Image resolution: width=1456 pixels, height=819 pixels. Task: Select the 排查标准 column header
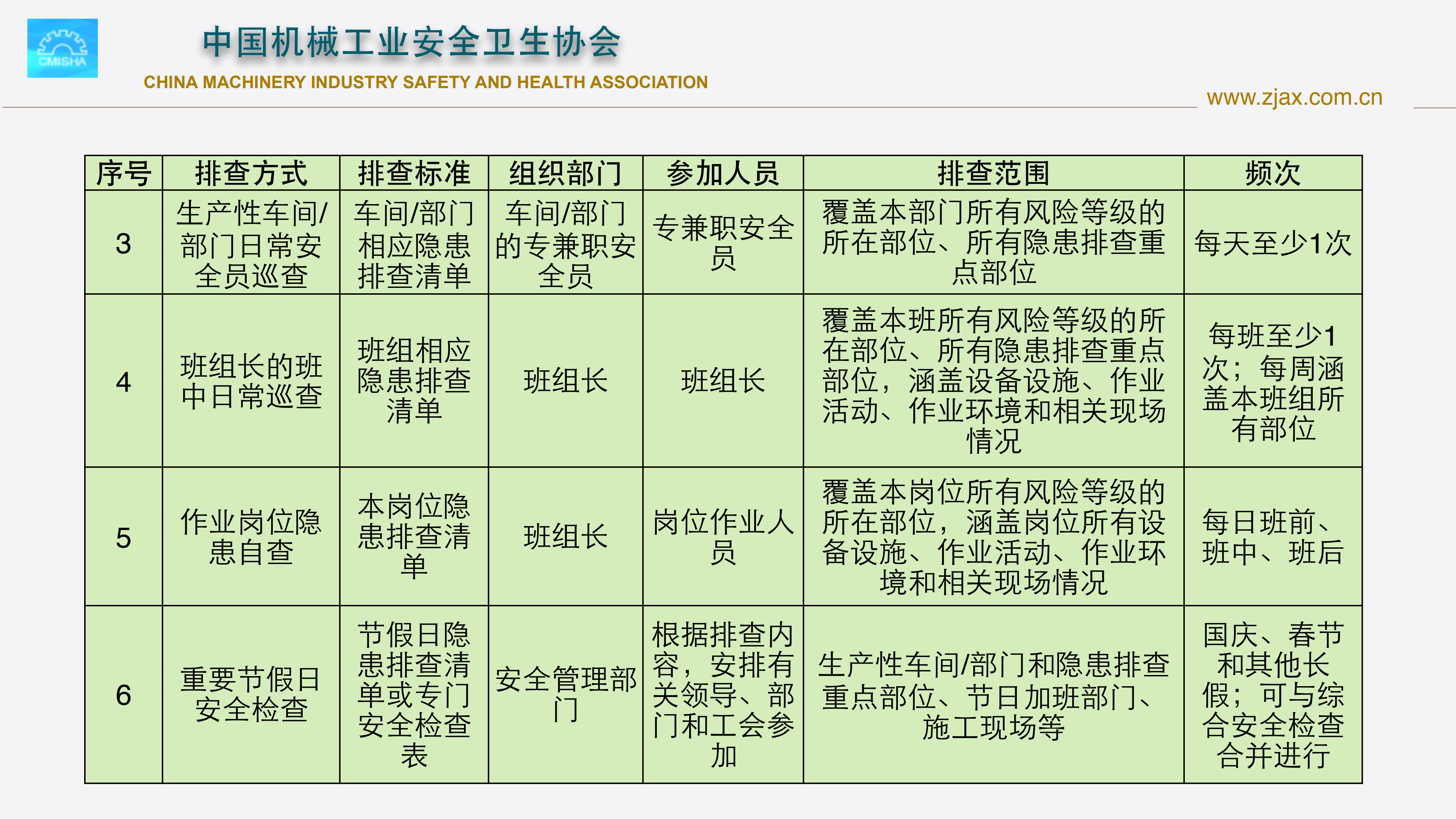[x=414, y=173]
